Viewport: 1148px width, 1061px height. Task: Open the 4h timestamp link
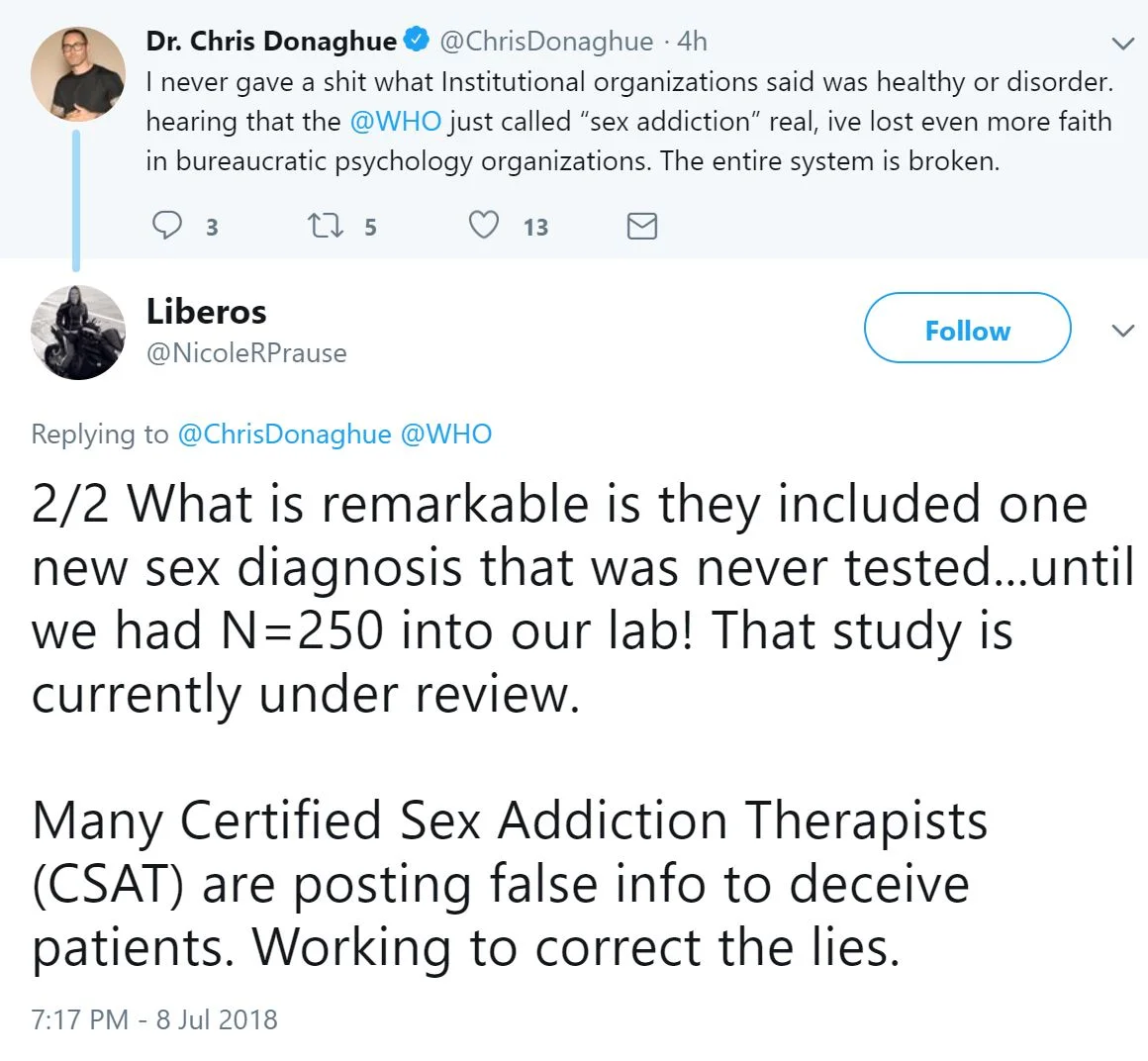pos(692,41)
